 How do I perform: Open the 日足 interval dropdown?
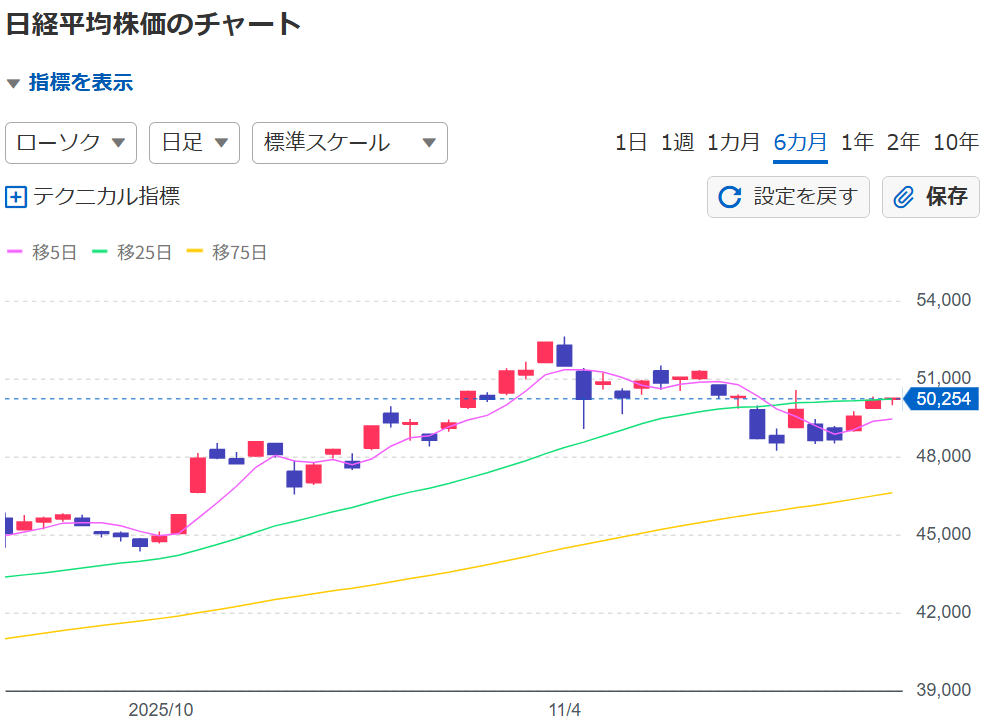[194, 143]
